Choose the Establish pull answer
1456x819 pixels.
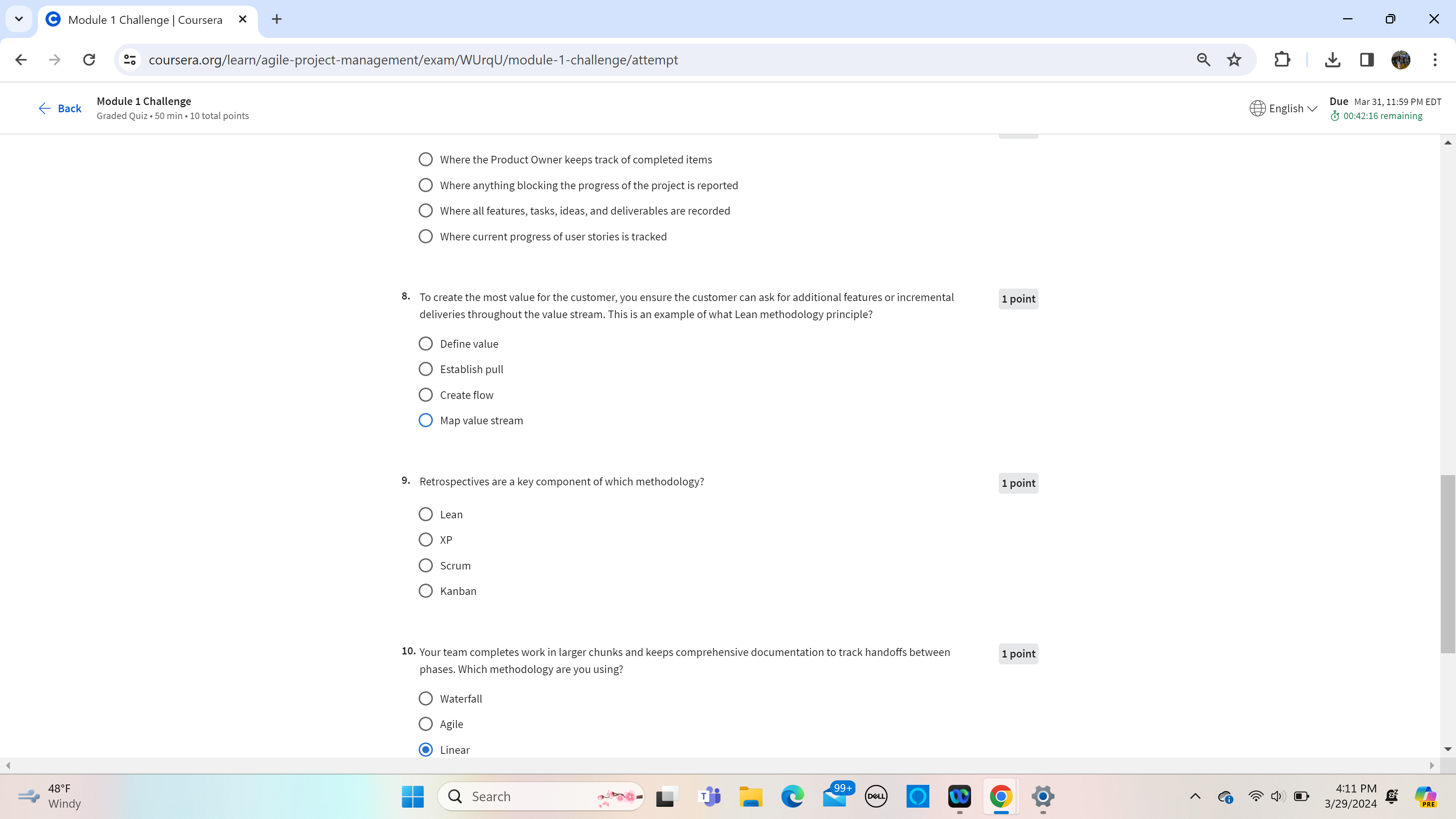425,369
